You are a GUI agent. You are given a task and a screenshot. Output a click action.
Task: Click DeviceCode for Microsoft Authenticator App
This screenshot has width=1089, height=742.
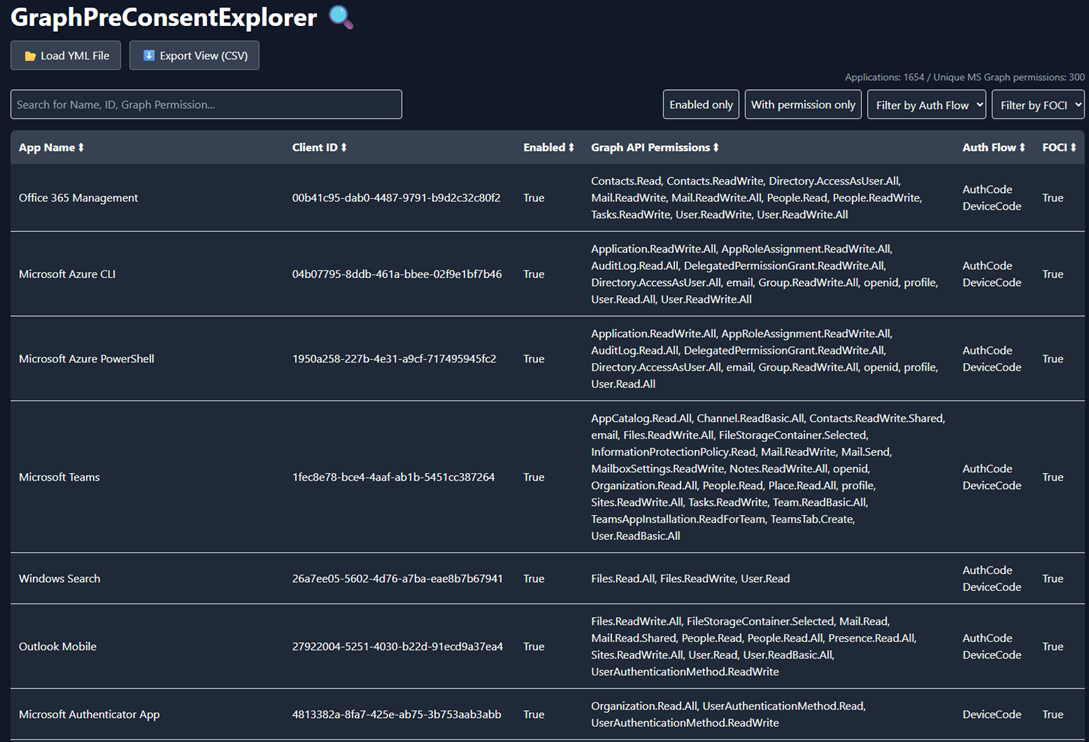992,715
